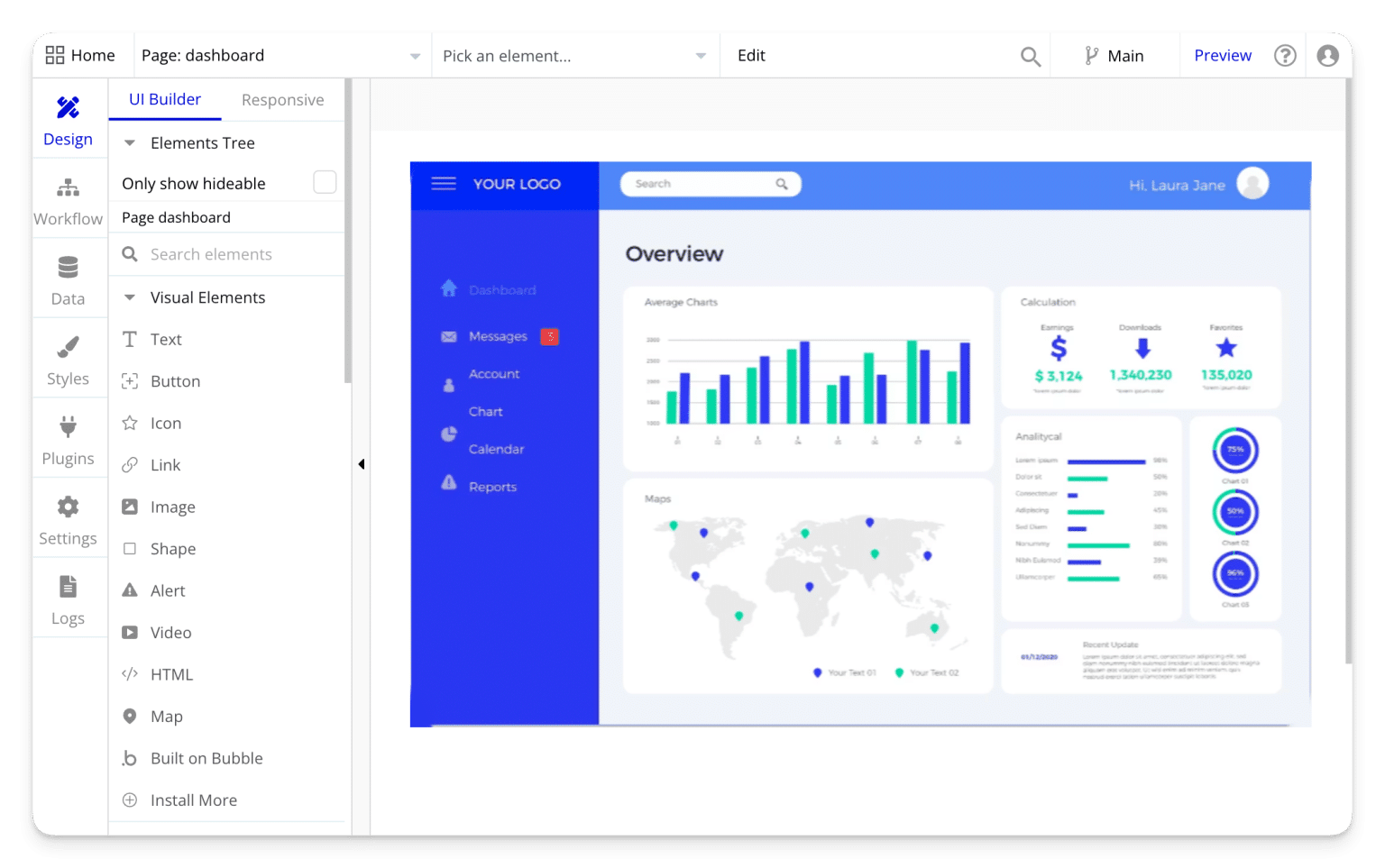Select the Map element tool
This screenshot has height=868, width=1385.
[x=166, y=716]
